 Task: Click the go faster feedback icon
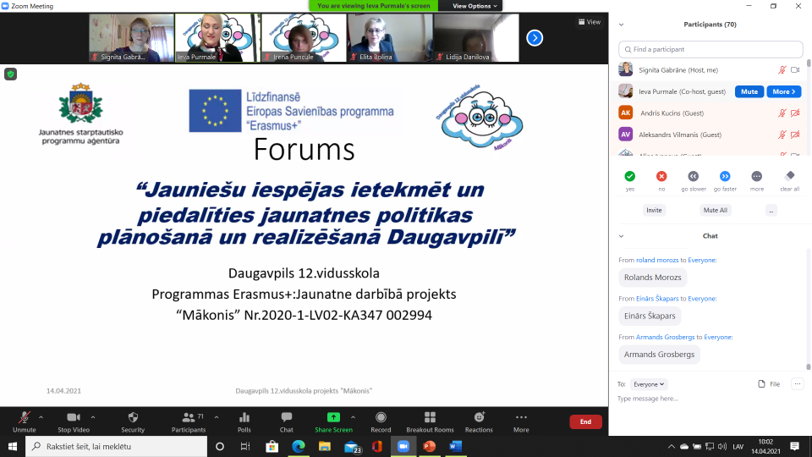pyautogui.click(x=725, y=177)
